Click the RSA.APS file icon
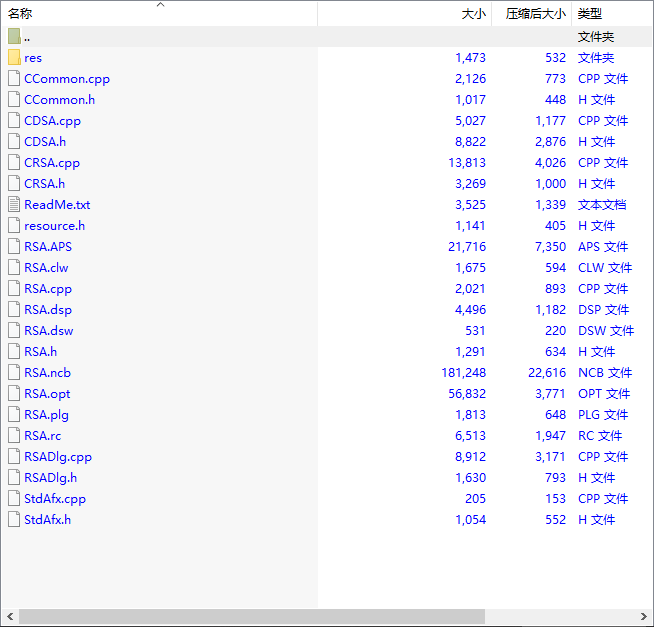 pos(14,246)
